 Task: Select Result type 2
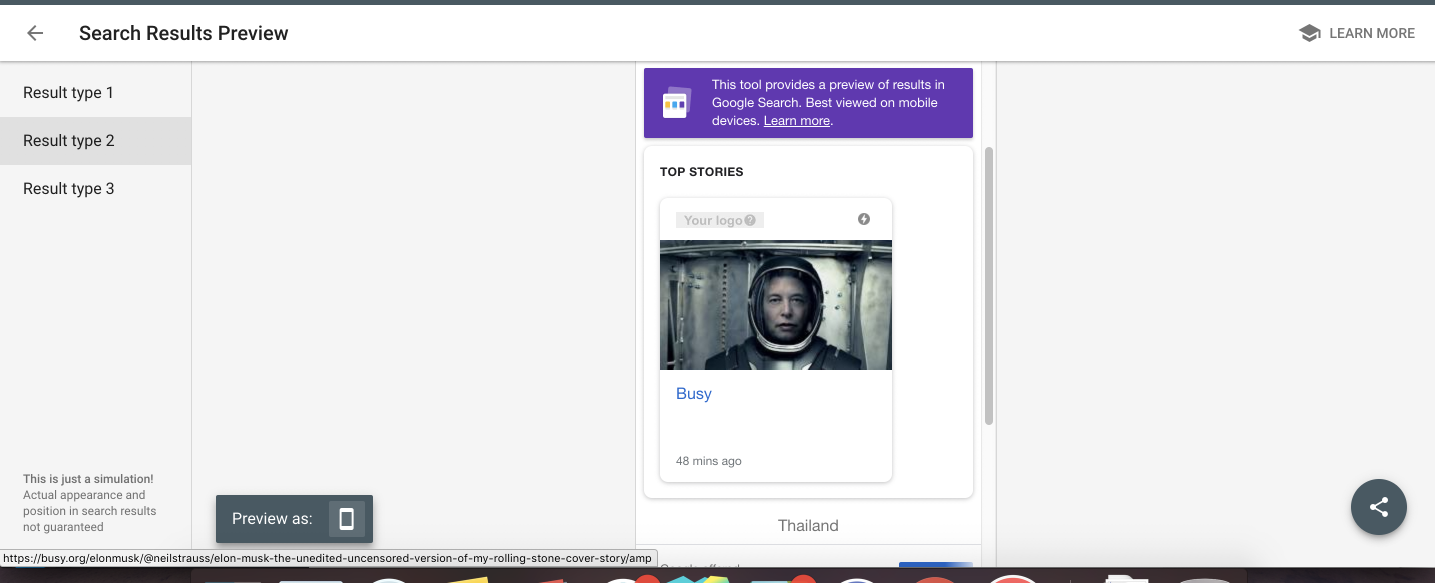click(x=95, y=141)
